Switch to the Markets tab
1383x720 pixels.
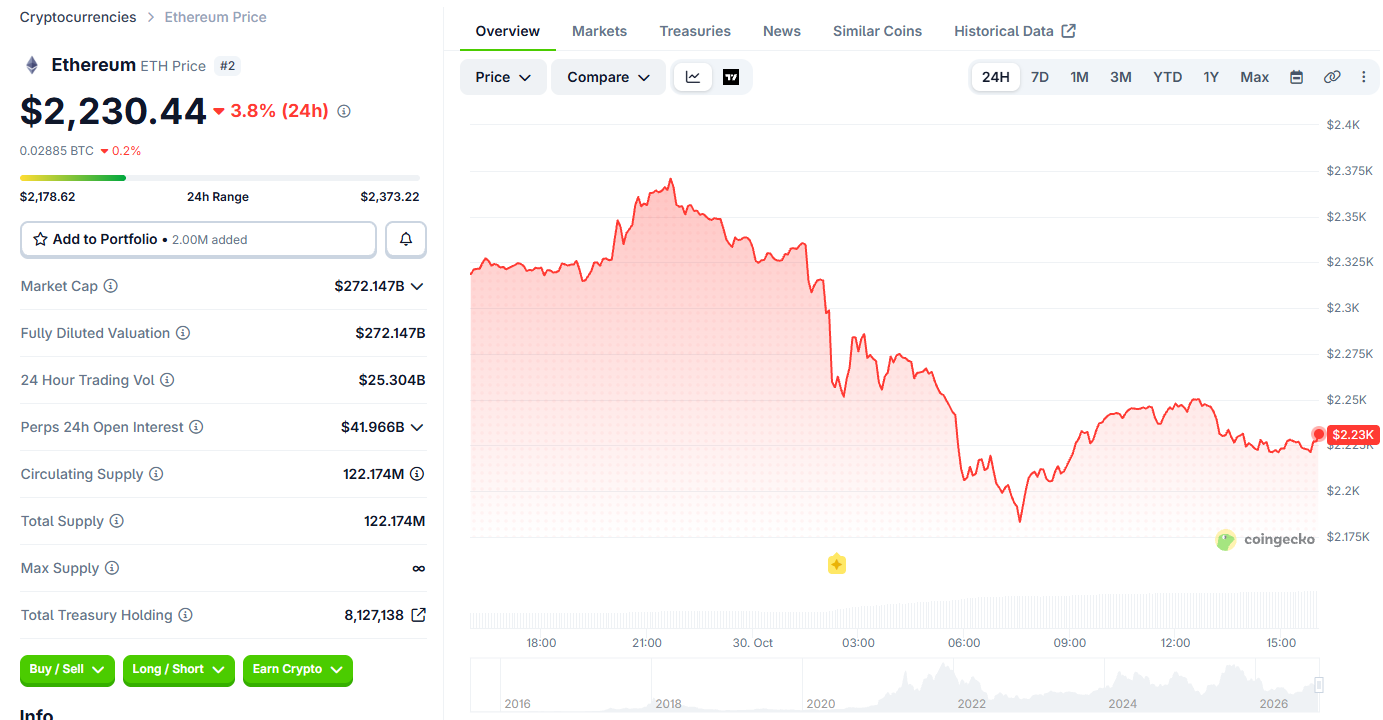pos(600,31)
